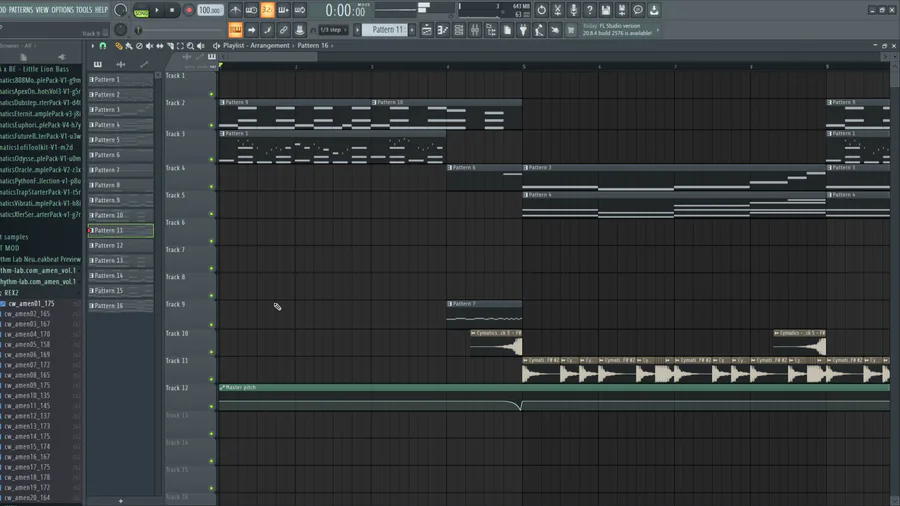Save the project with floppy icon

pyautogui.click(x=606, y=10)
